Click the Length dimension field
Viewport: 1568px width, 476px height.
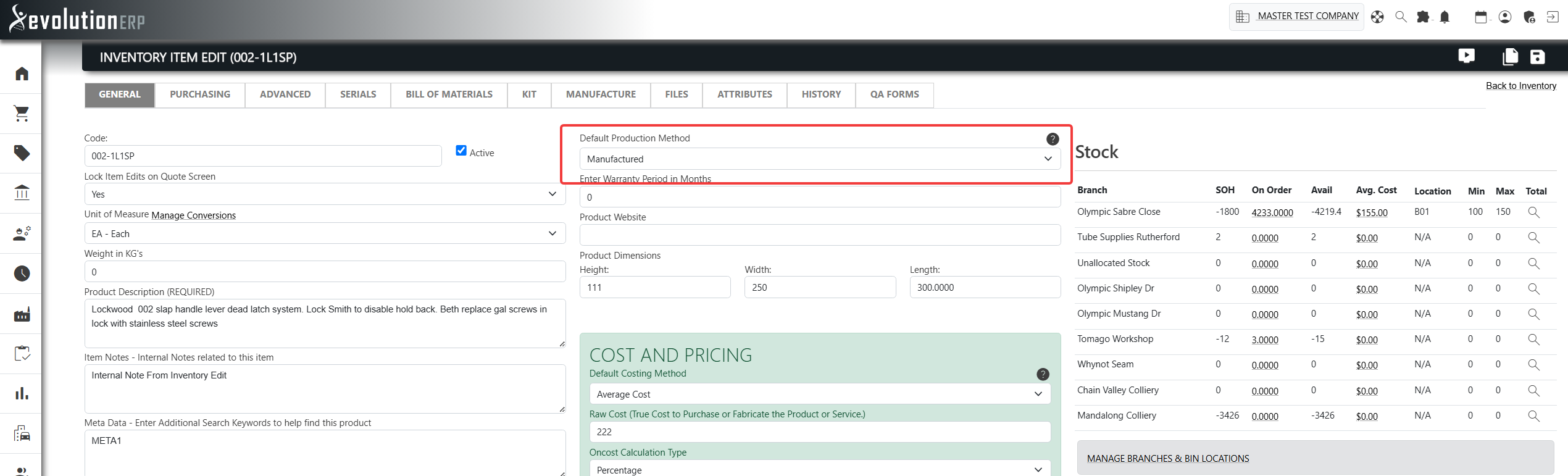pyautogui.click(x=985, y=287)
